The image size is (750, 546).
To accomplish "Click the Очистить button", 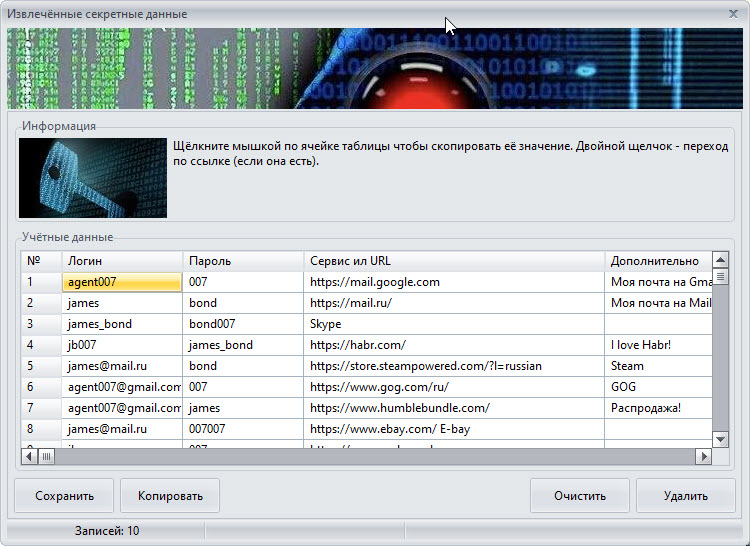I will pos(580,496).
